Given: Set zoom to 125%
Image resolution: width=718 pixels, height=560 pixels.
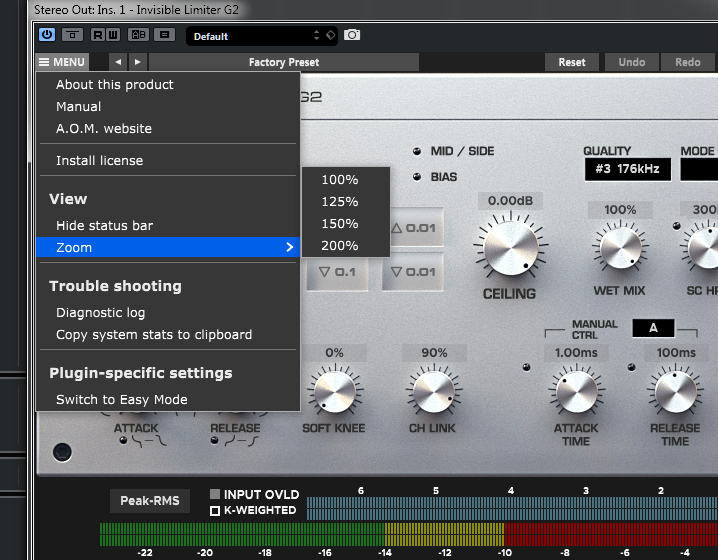Looking at the screenshot, I should click(x=346, y=202).
